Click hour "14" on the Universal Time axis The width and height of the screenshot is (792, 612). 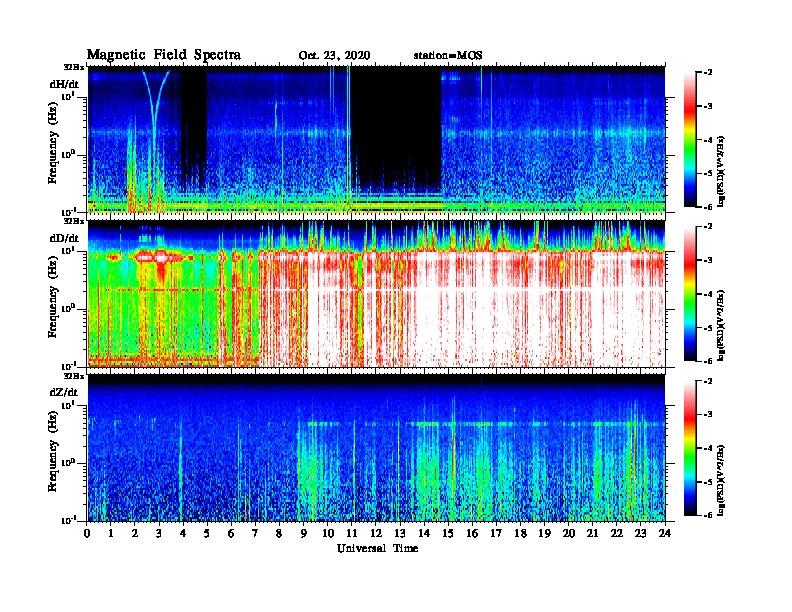pos(424,534)
